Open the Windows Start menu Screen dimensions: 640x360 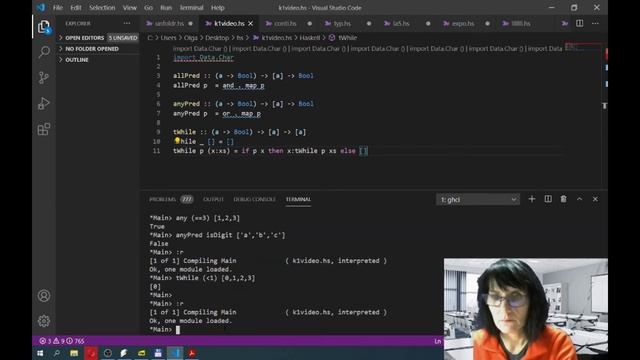coord(40,353)
